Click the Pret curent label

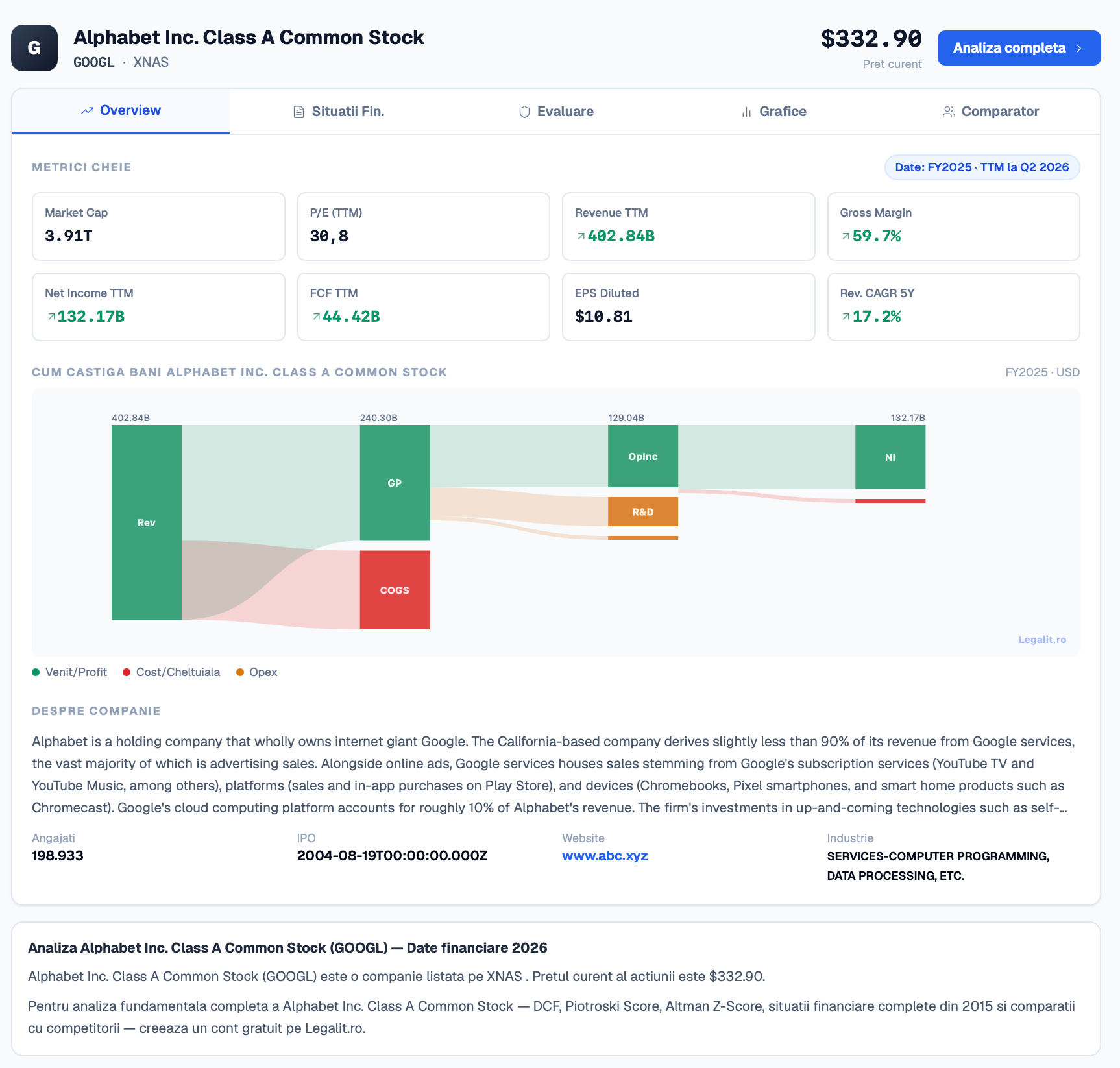click(892, 64)
